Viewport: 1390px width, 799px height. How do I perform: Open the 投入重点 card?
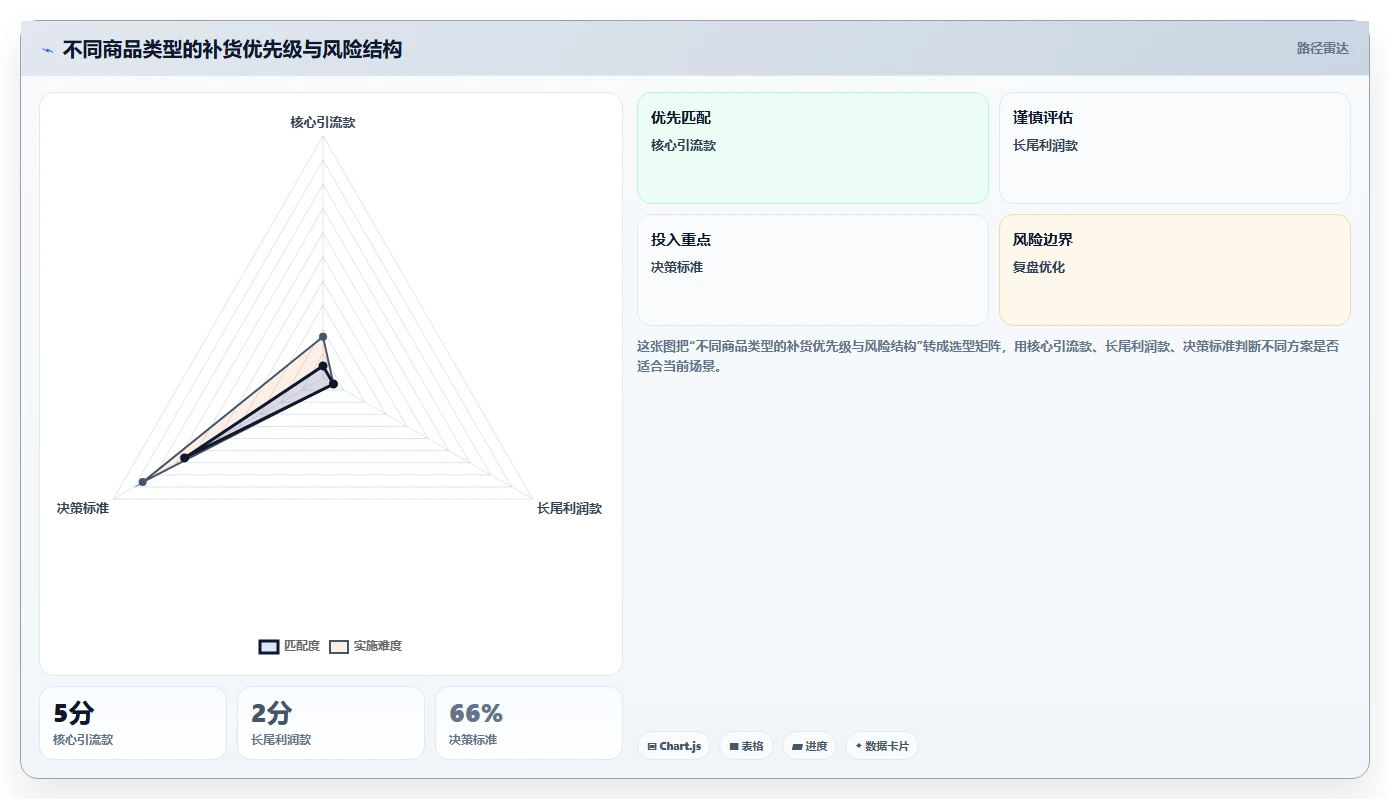(x=813, y=270)
